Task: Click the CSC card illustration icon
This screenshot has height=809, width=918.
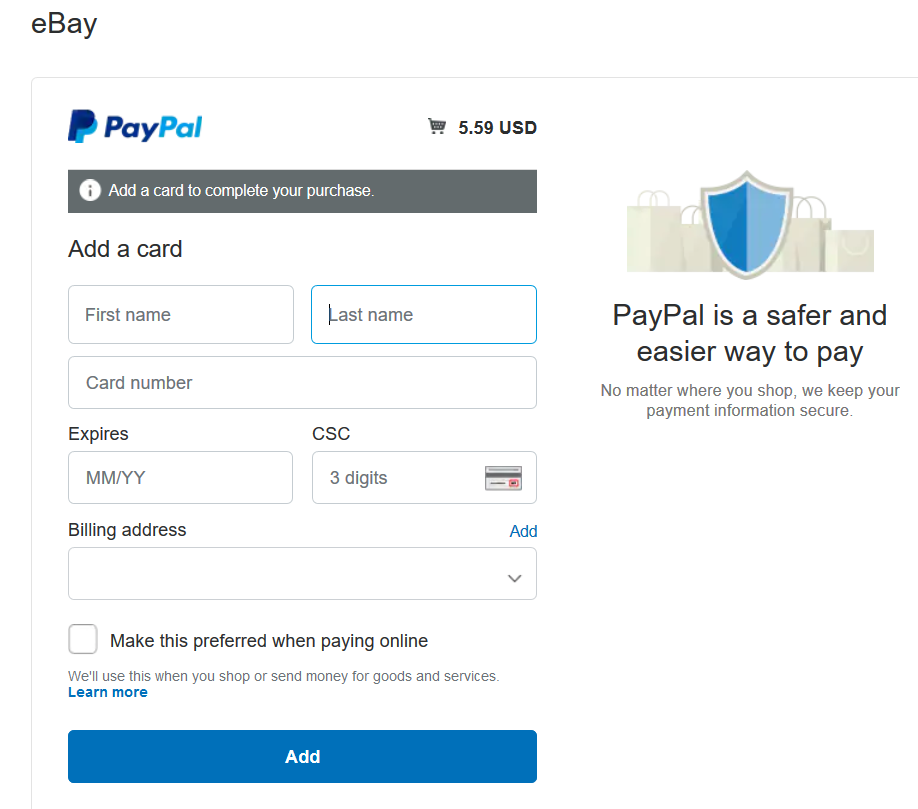Action: tap(503, 478)
